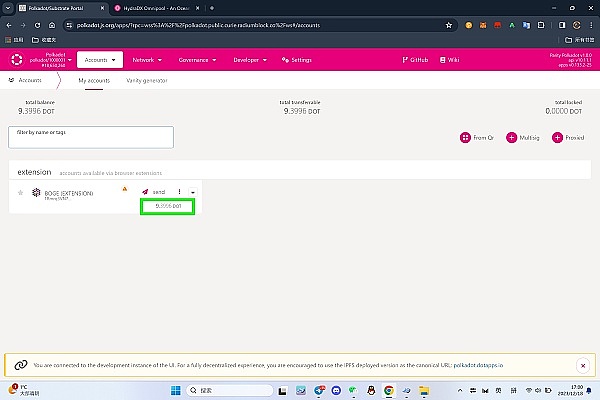
Task: Open the bookmarks folder beside apps shortcut
Action: tap(44, 40)
